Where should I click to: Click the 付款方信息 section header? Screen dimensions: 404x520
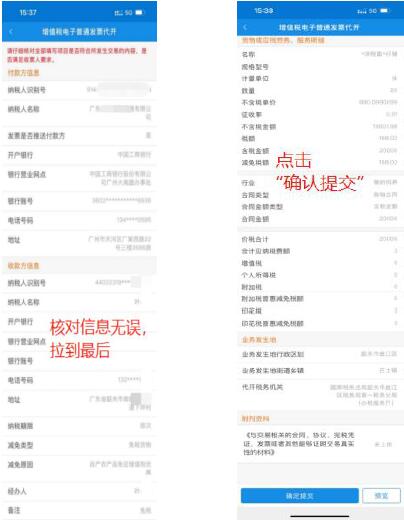pyautogui.click(x=24, y=73)
